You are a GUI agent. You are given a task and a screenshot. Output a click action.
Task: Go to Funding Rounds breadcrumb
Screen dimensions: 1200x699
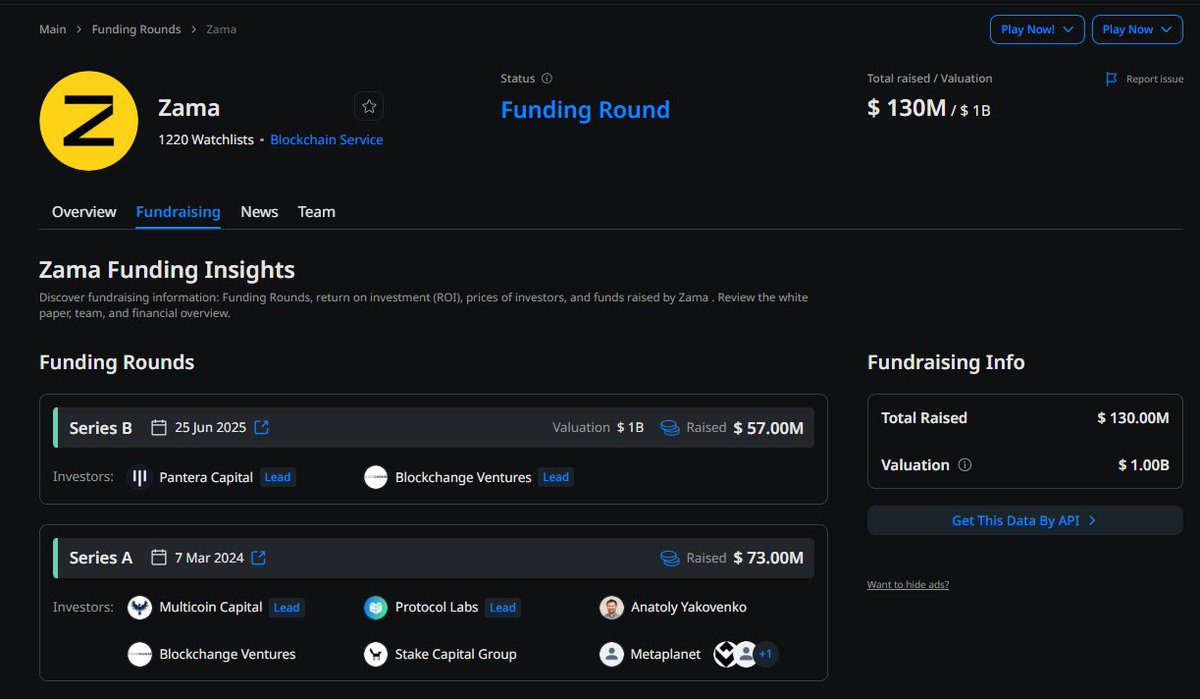[x=136, y=29]
